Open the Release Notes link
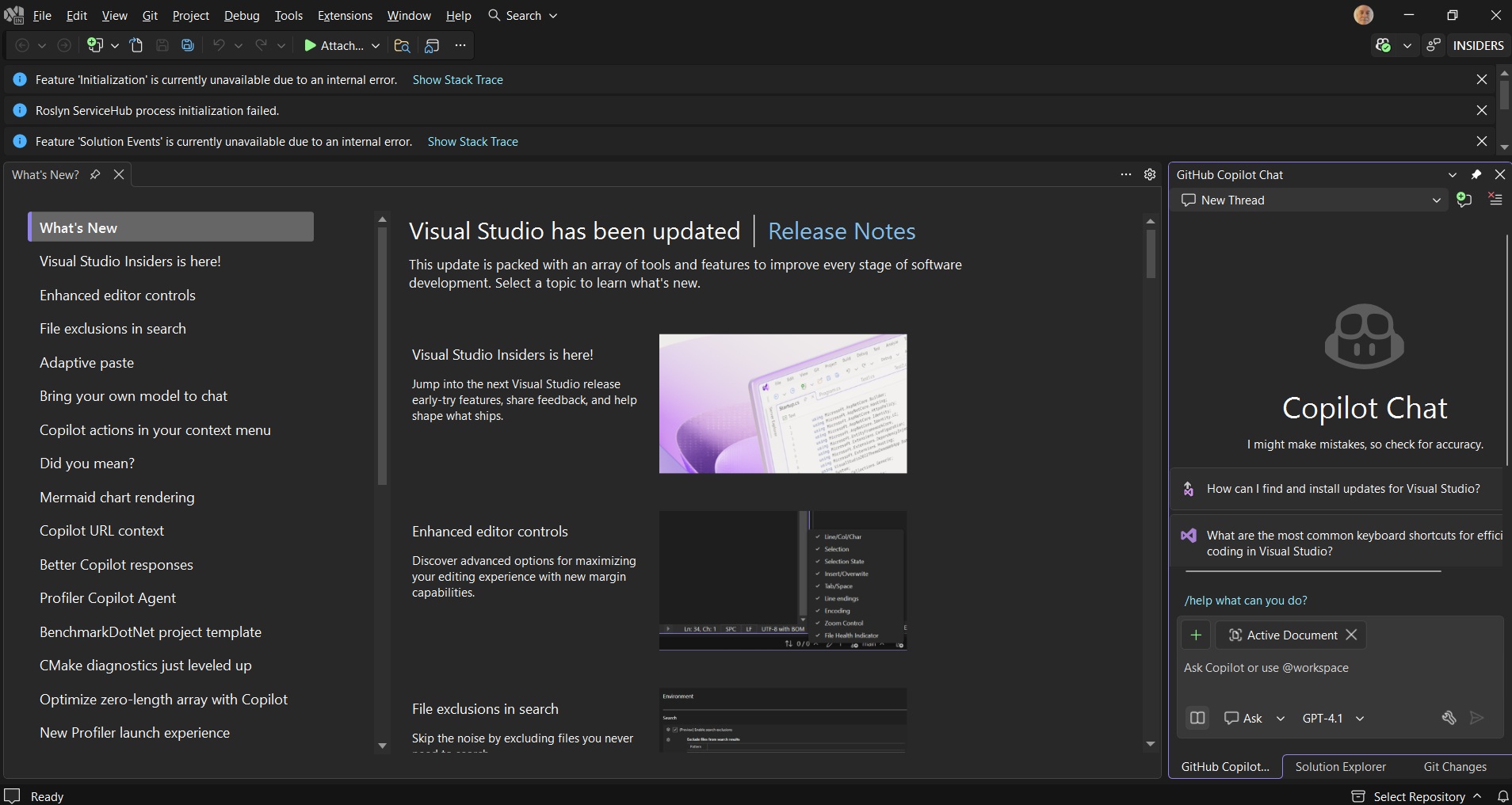 pyautogui.click(x=842, y=231)
